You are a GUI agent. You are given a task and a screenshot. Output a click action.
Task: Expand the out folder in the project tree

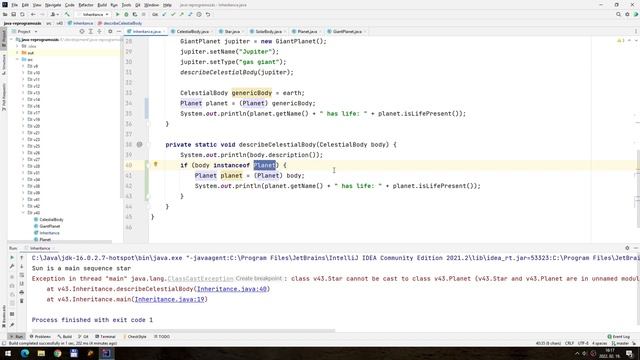[18, 53]
